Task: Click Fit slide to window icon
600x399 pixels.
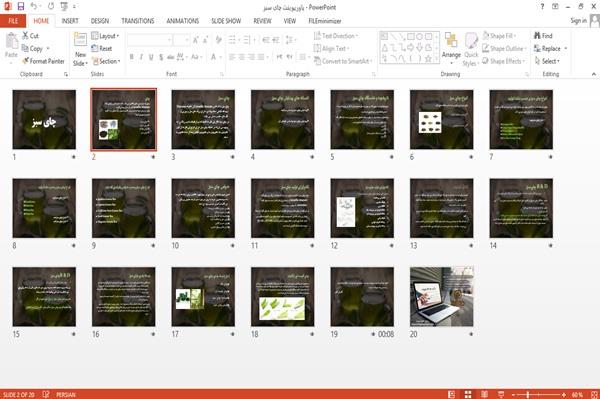Action: pos(594,394)
